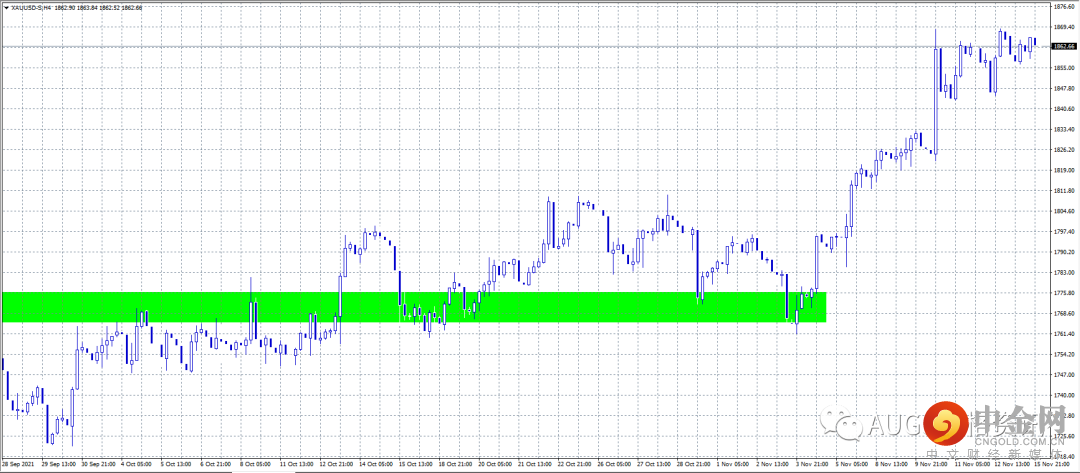Click the 1869.40 price scale label
This screenshot has height=473, width=1080.
tap(1063, 27)
